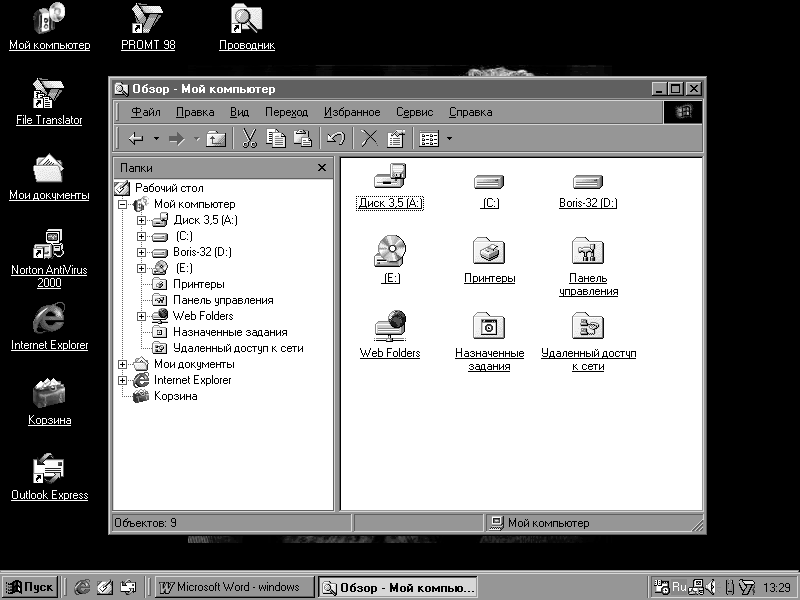The width and height of the screenshot is (800, 600).
Task: Select Корзина in folder tree
Action: coord(176,396)
